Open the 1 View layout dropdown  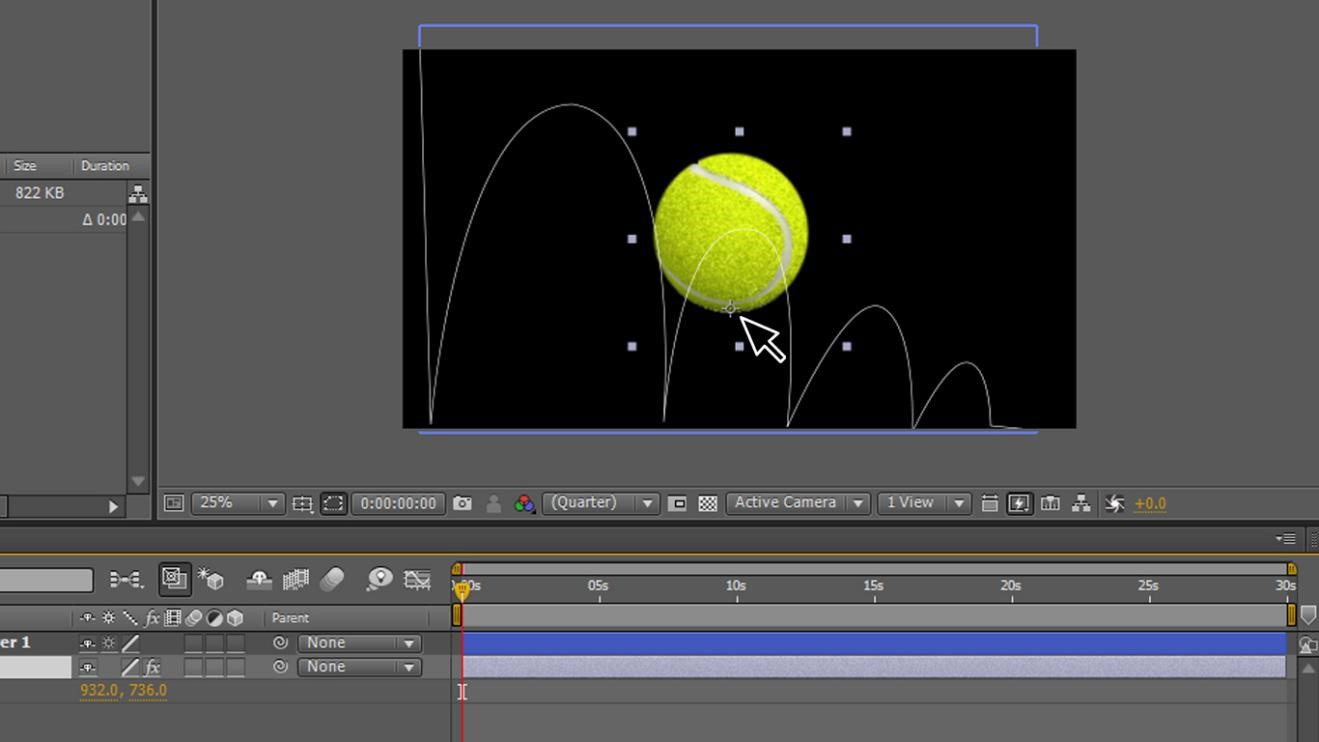tap(923, 503)
